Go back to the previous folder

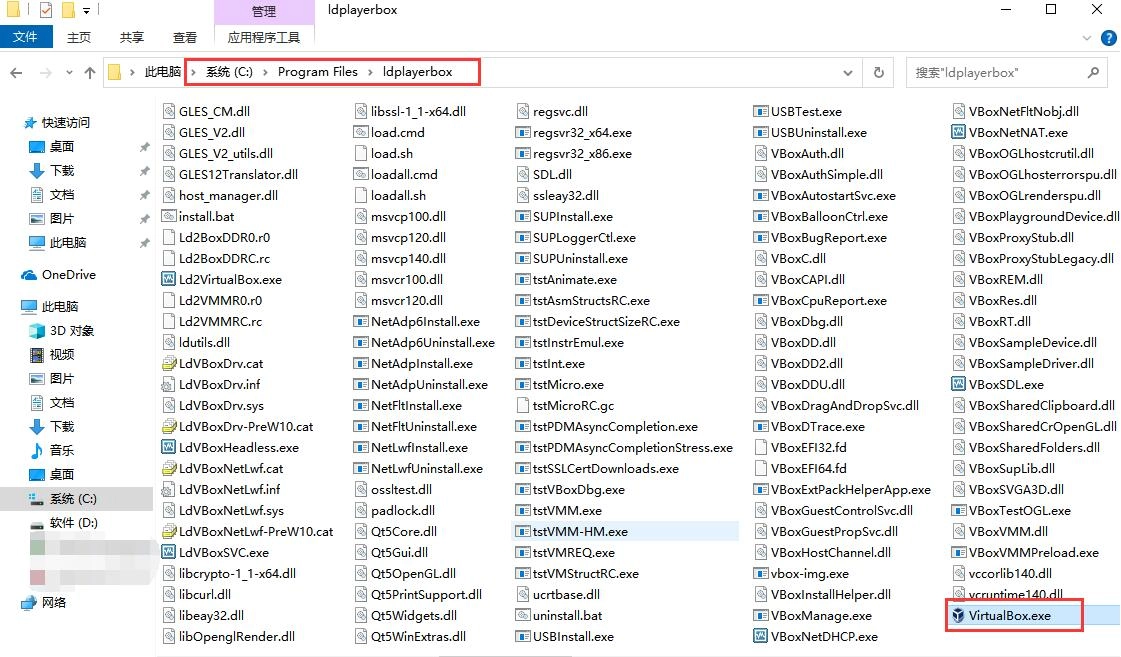pos(16,73)
